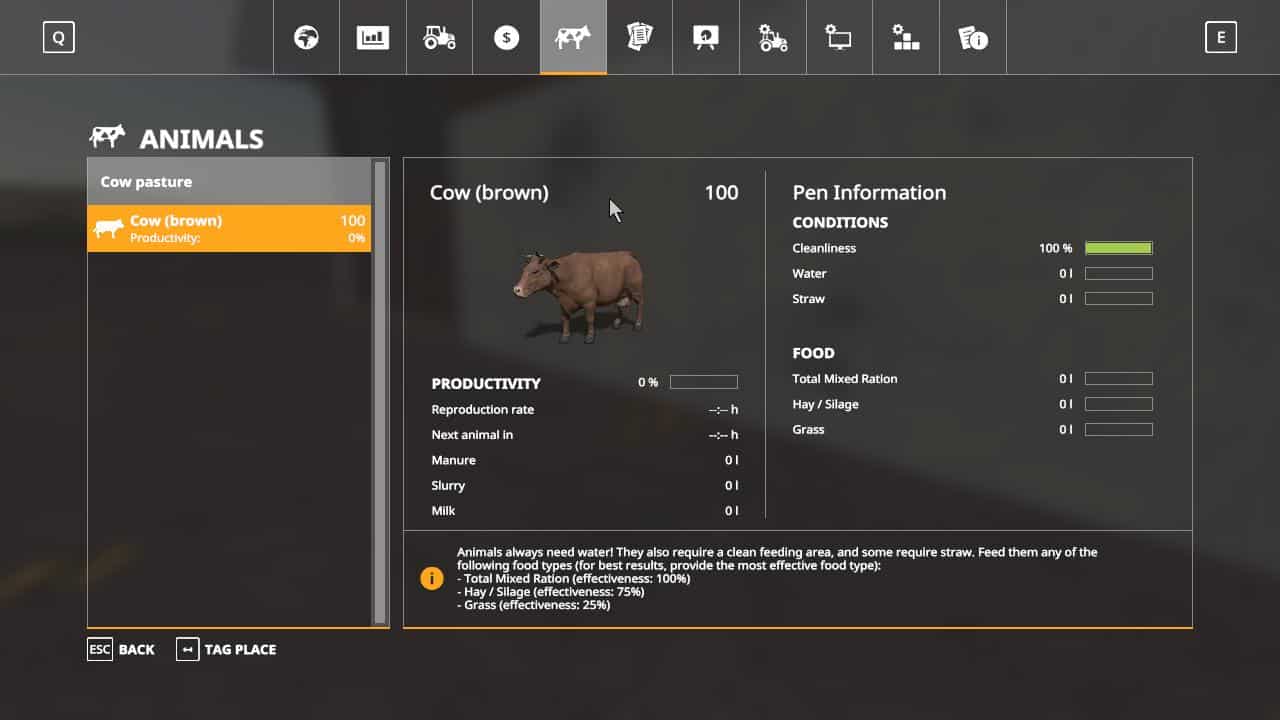1280x720 pixels.
Task: Open the blocks-with-gear settings icon
Action: 906,38
